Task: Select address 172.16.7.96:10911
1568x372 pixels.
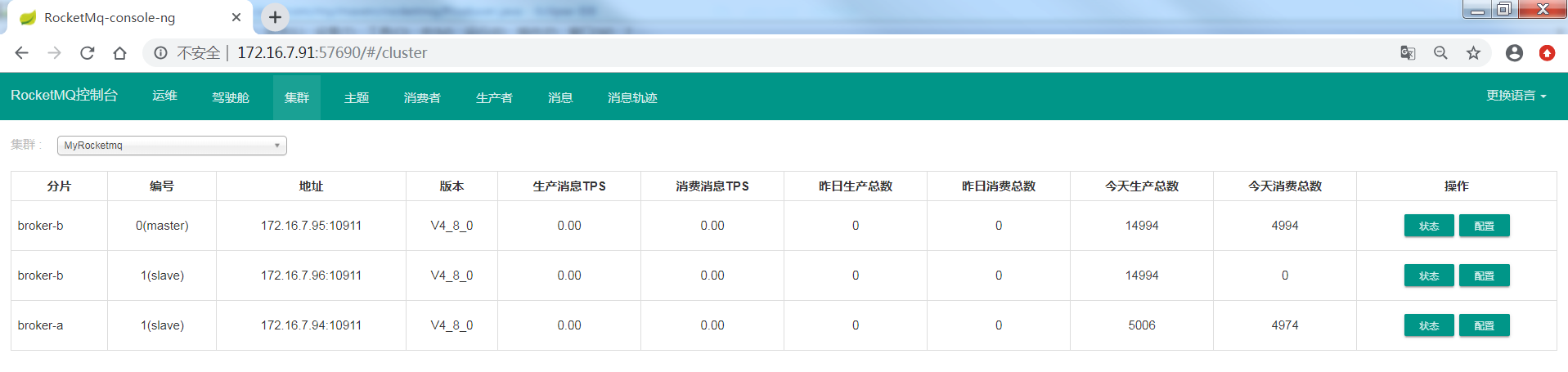Action: pos(311,276)
